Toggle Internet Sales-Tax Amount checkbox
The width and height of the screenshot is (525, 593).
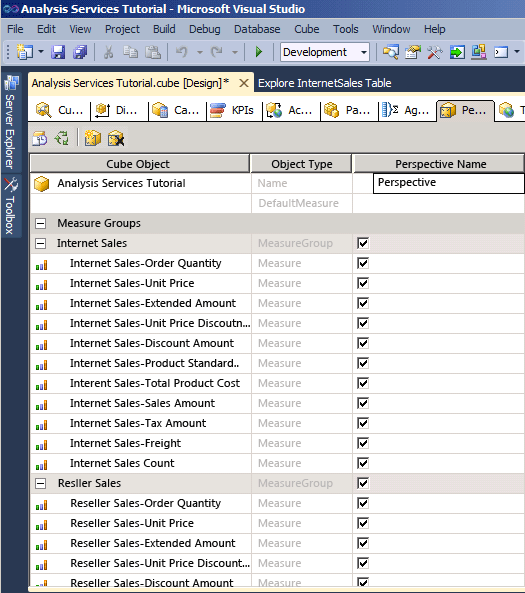[363, 423]
